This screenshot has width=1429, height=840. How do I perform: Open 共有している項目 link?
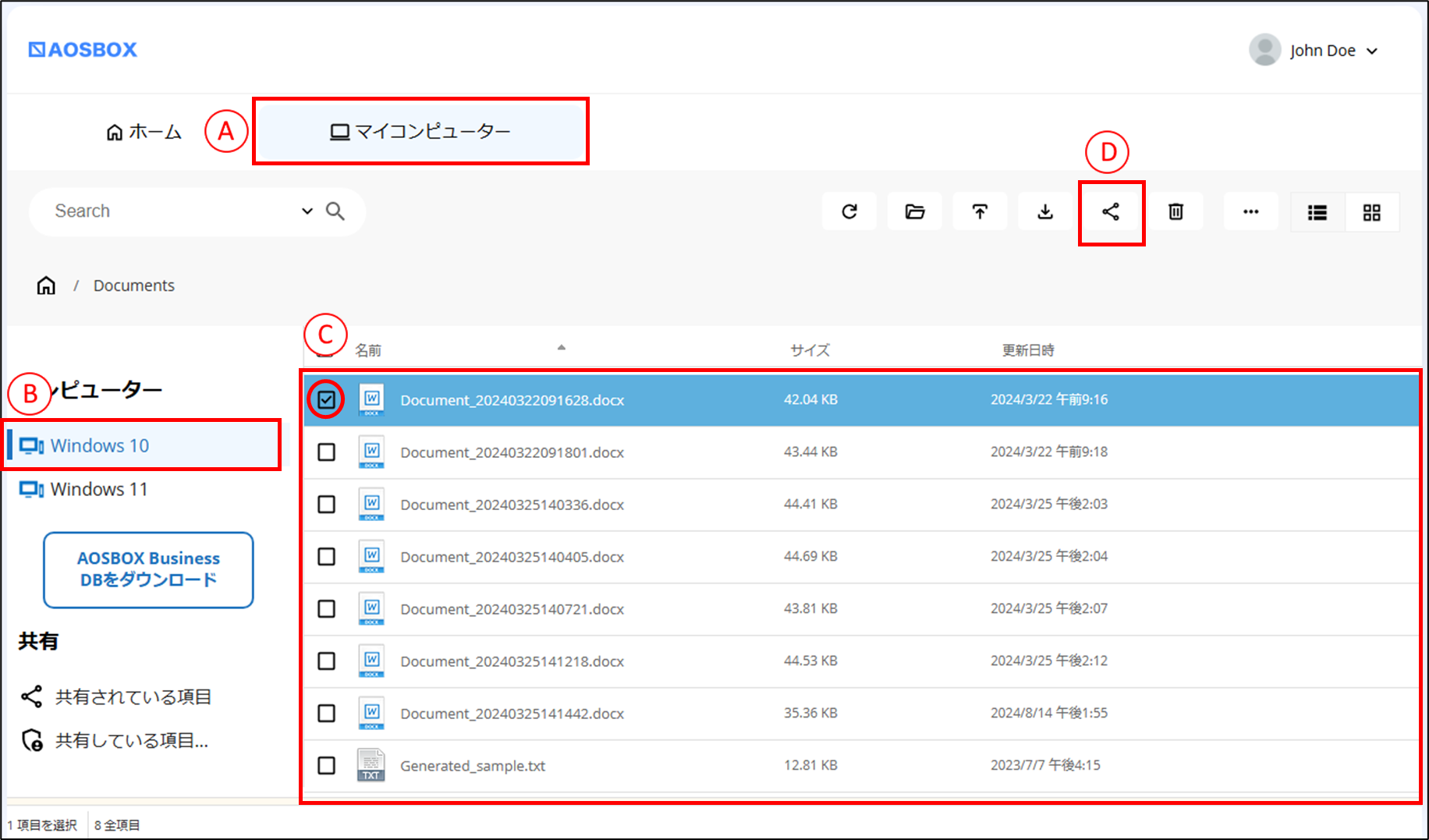(115, 740)
